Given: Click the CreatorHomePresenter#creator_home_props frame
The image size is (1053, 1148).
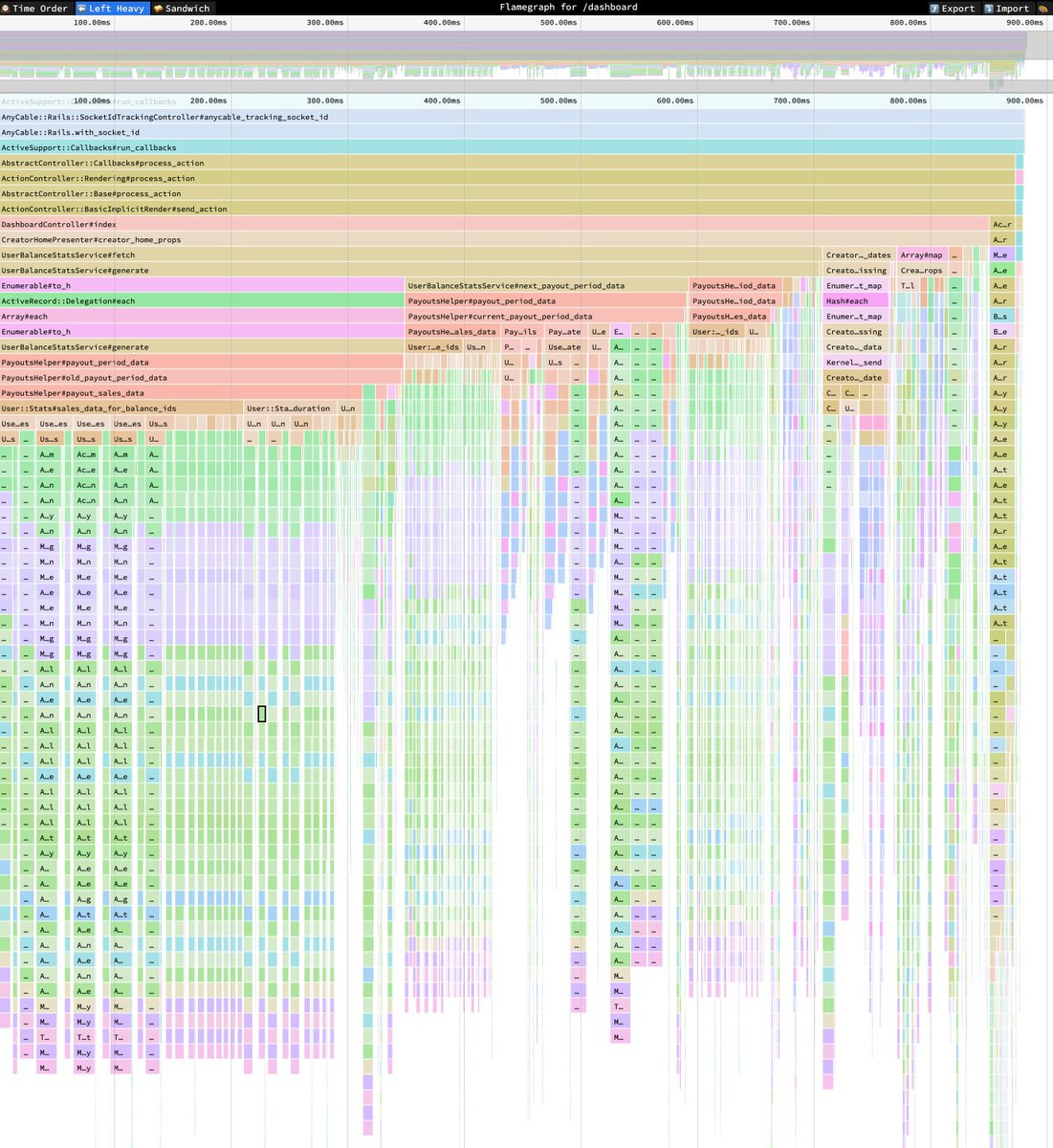Looking at the screenshot, I should coord(494,239).
